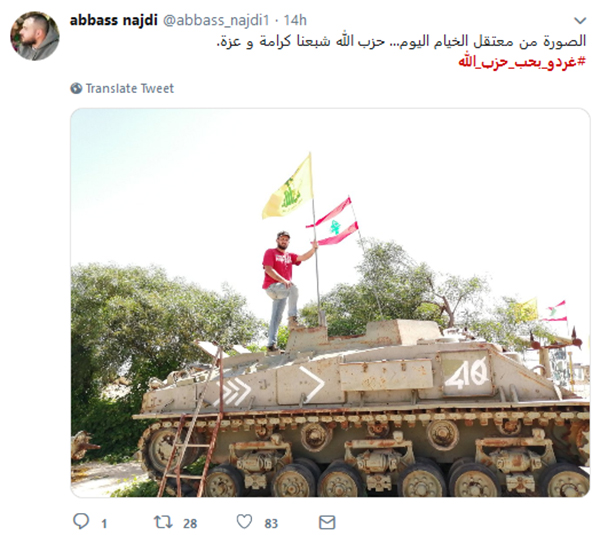Retweet using the retweet arrows icon
Viewport: 600px width, 535px height.
click(163, 522)
